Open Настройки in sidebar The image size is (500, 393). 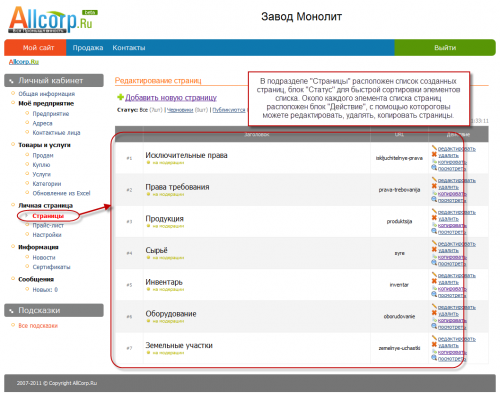47,235
